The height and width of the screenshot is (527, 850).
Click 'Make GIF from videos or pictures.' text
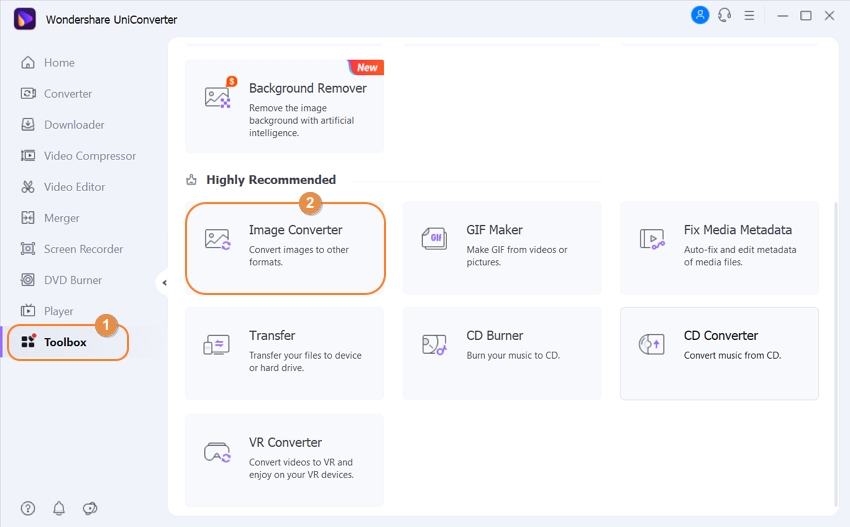(517, 256)
